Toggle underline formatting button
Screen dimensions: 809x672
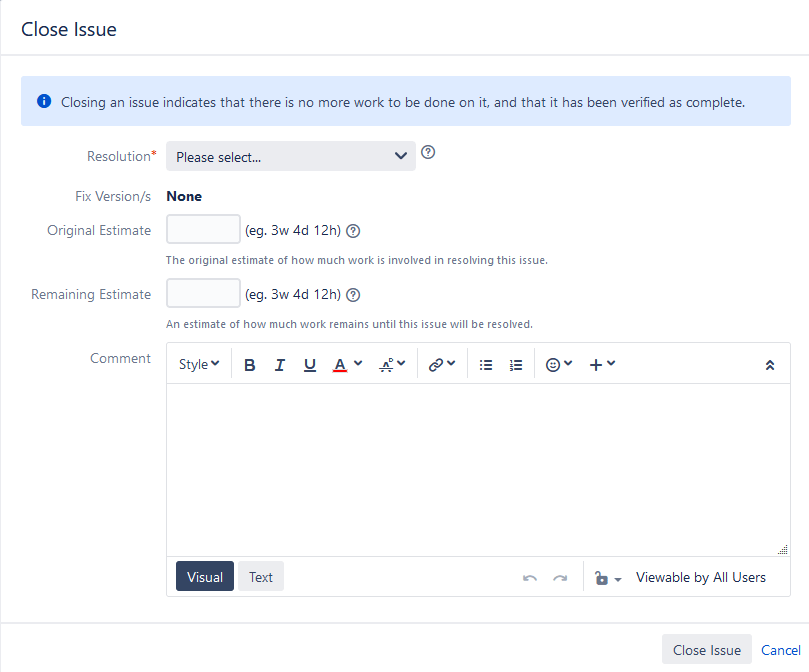click(x=310, y=365)
